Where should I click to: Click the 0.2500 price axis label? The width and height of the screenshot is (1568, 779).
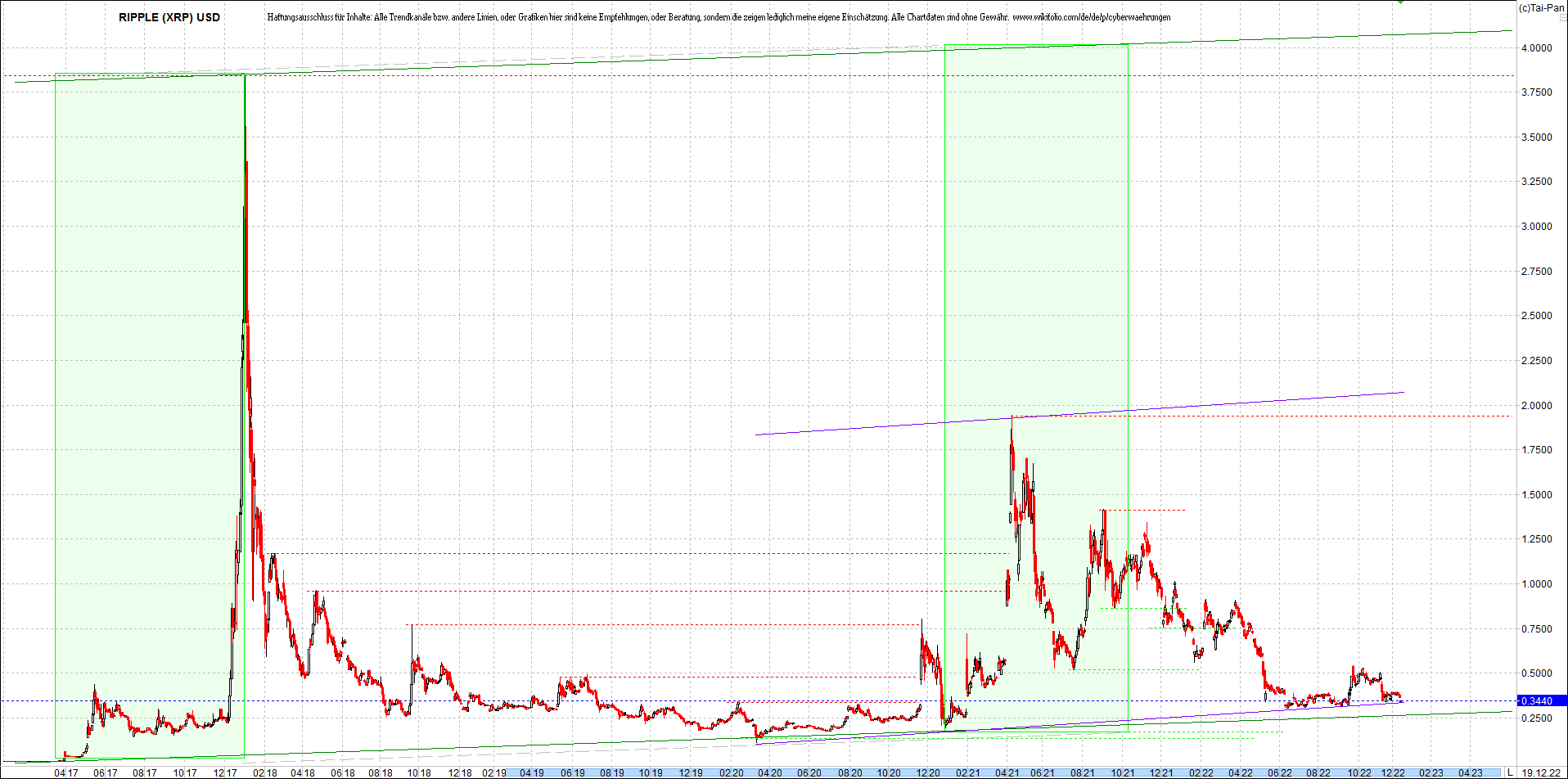pyautogui.click(x=1536, y=718)
